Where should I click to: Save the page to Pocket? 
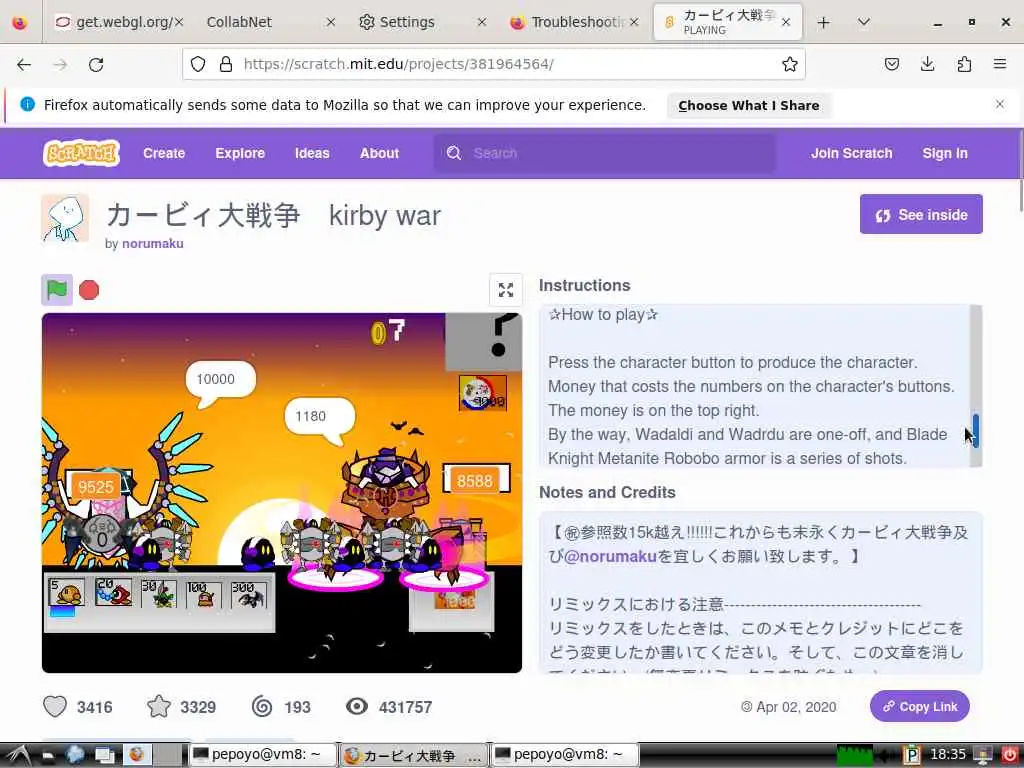click(x=891, y=64)
